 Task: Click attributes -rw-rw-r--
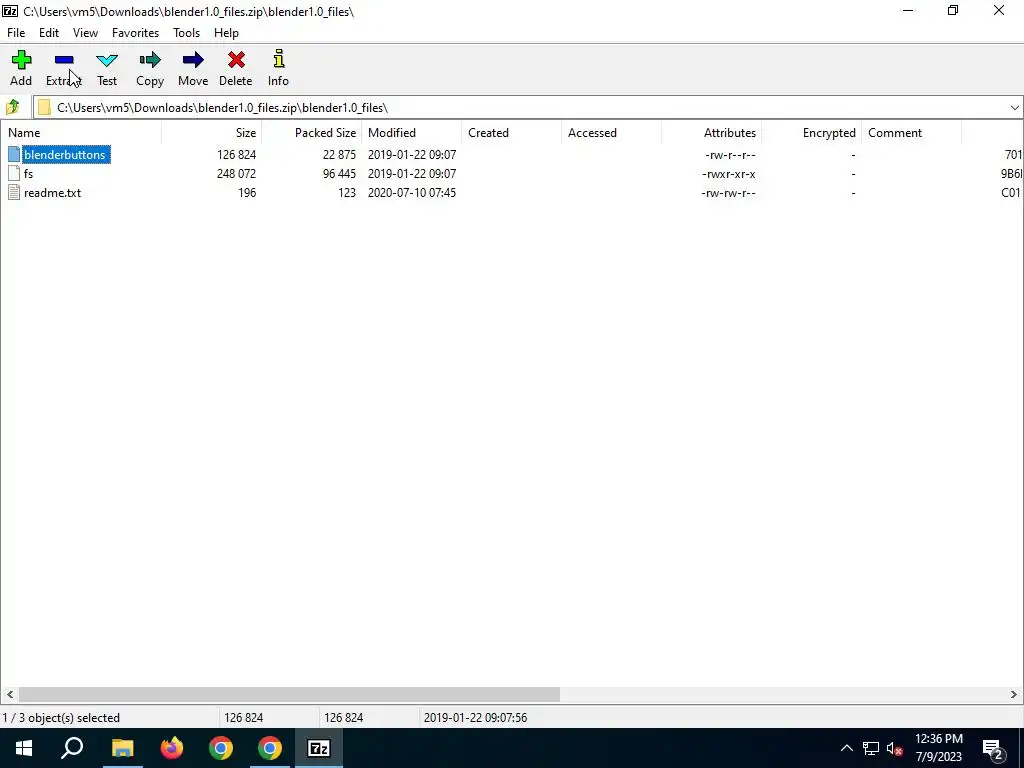pos(728,193)
